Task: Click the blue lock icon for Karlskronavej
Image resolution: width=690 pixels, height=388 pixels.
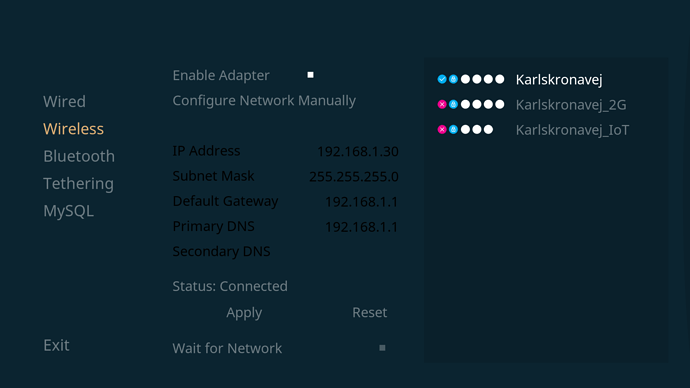Action: coord(453,79)
